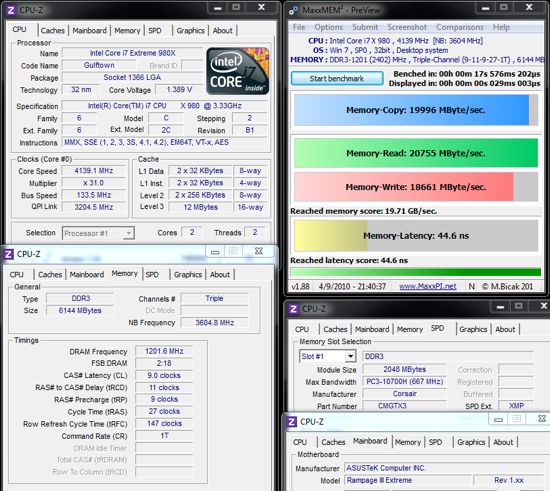
Task: Open the Processor #1 selection dropdown
Action: tap(98, 233)
